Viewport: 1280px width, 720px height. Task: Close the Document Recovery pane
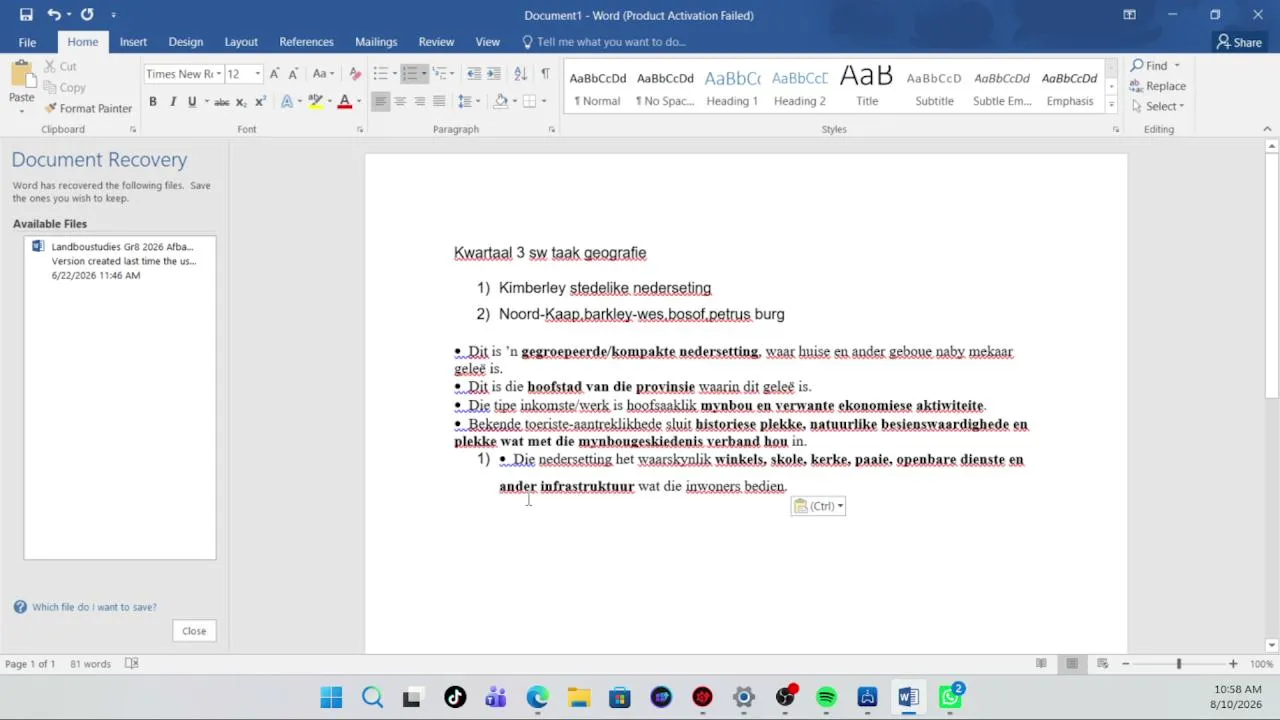[194, 631]
